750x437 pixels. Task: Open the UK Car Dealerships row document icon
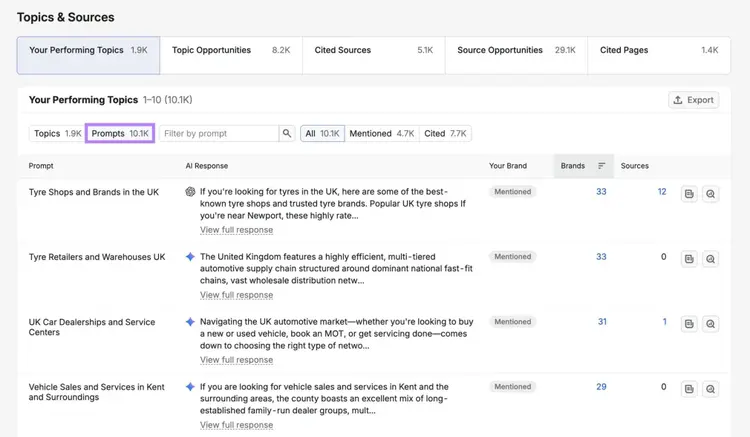click(689, 324)
